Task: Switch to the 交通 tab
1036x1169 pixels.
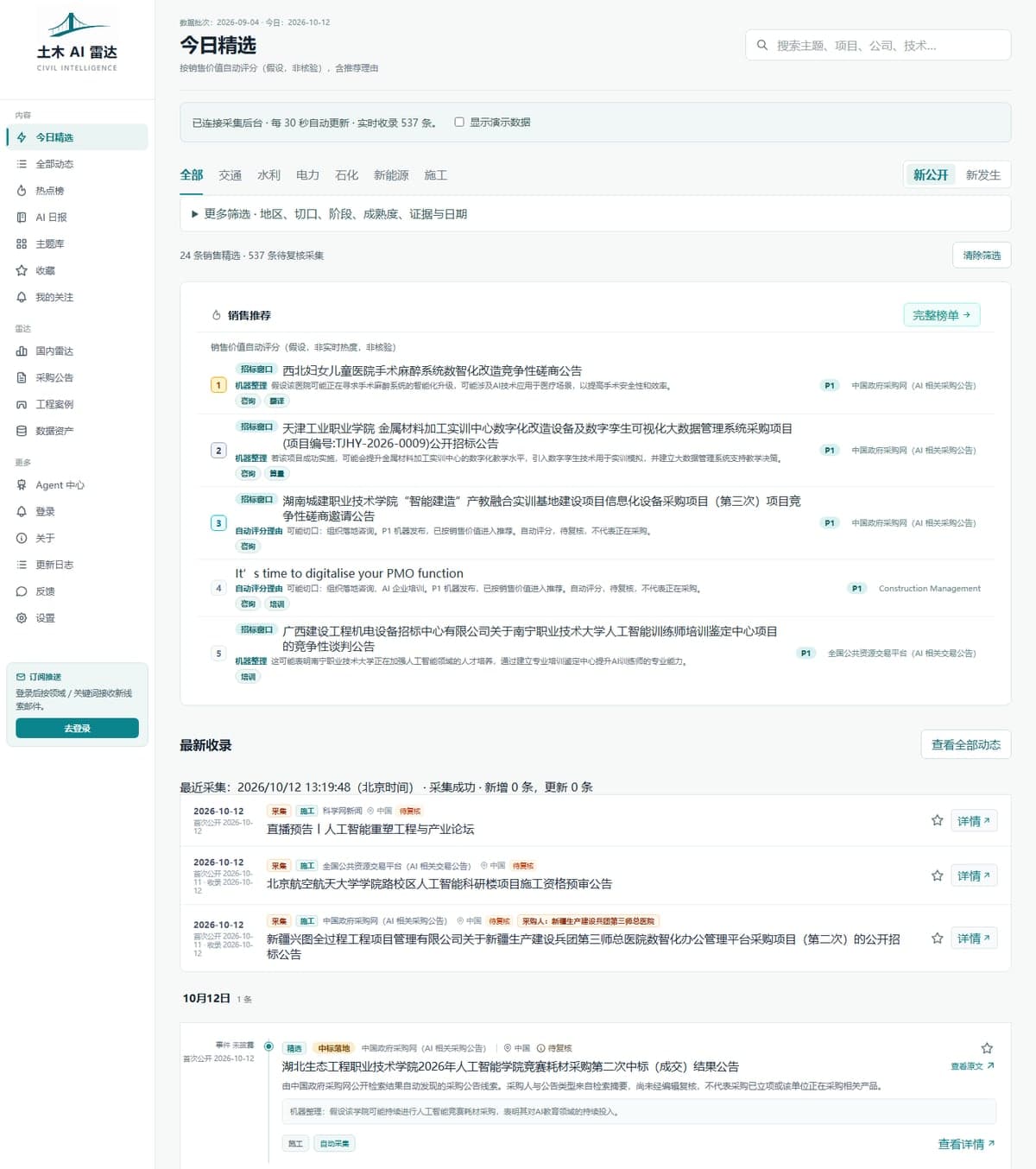Action: pos(231,175)
